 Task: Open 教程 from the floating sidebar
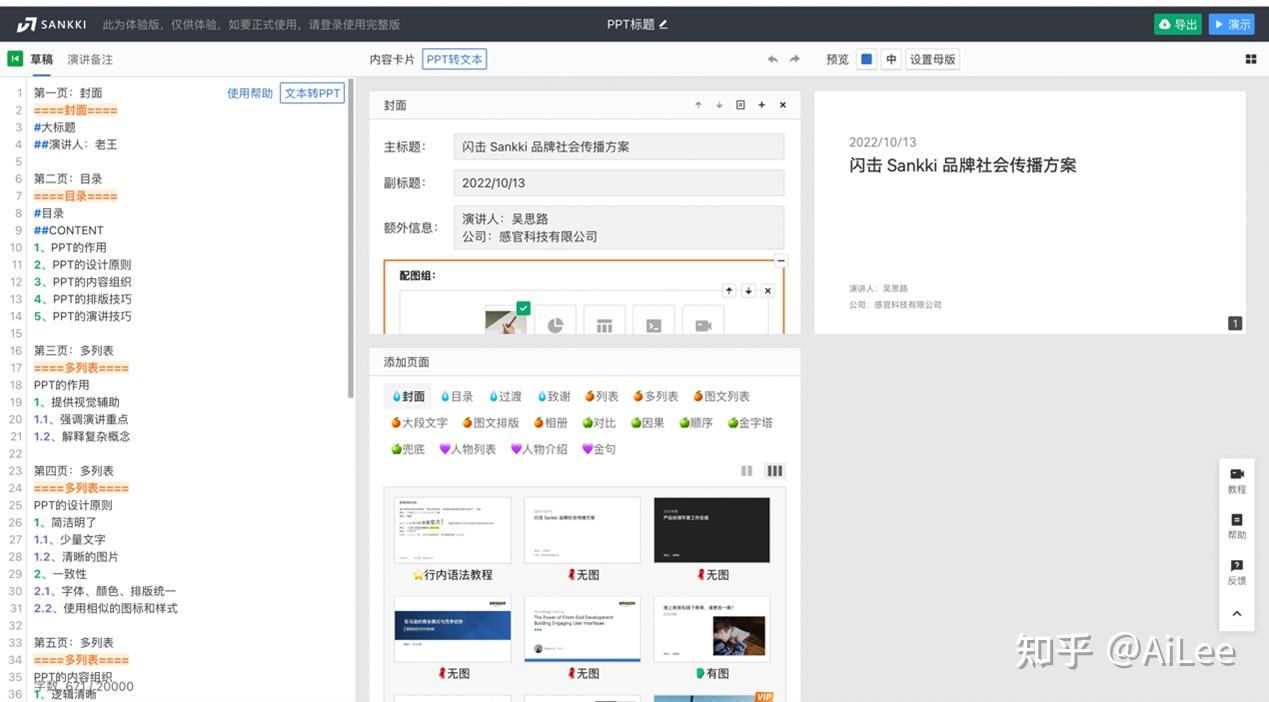pyautogui.click(x=1237, y=480)
